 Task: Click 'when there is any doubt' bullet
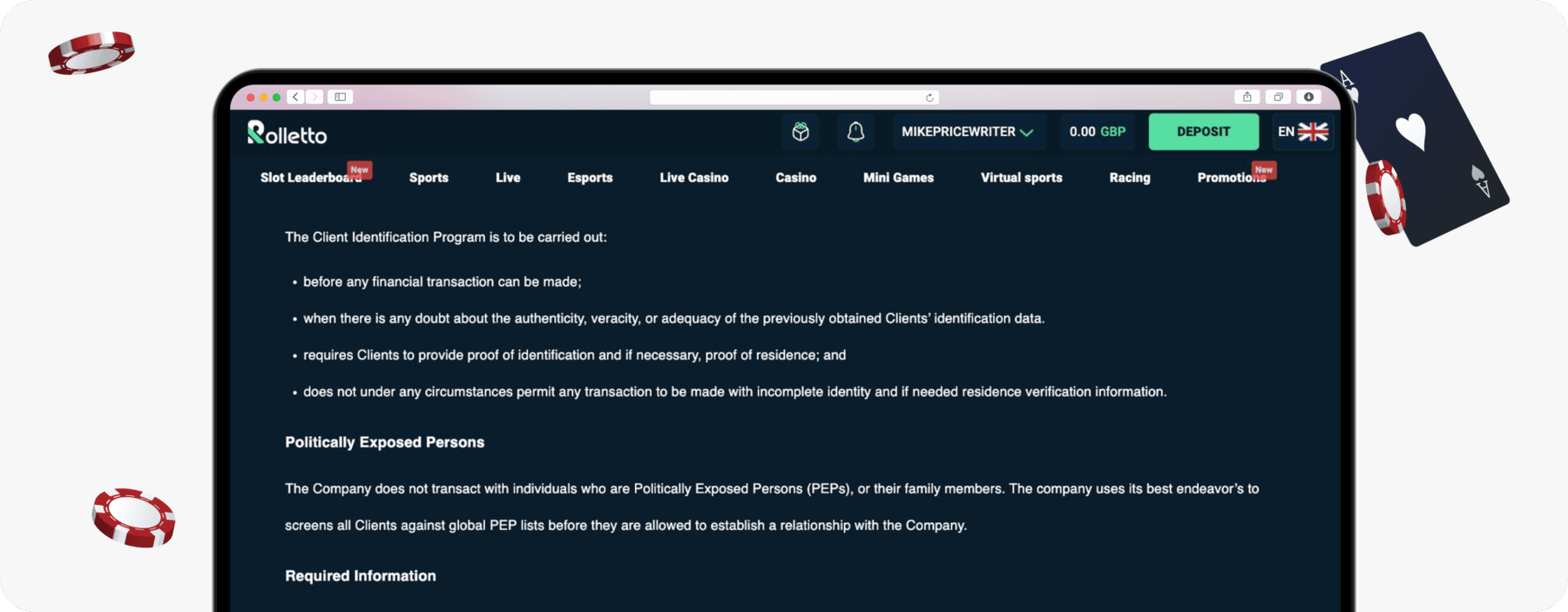click(x=673, y=318)
